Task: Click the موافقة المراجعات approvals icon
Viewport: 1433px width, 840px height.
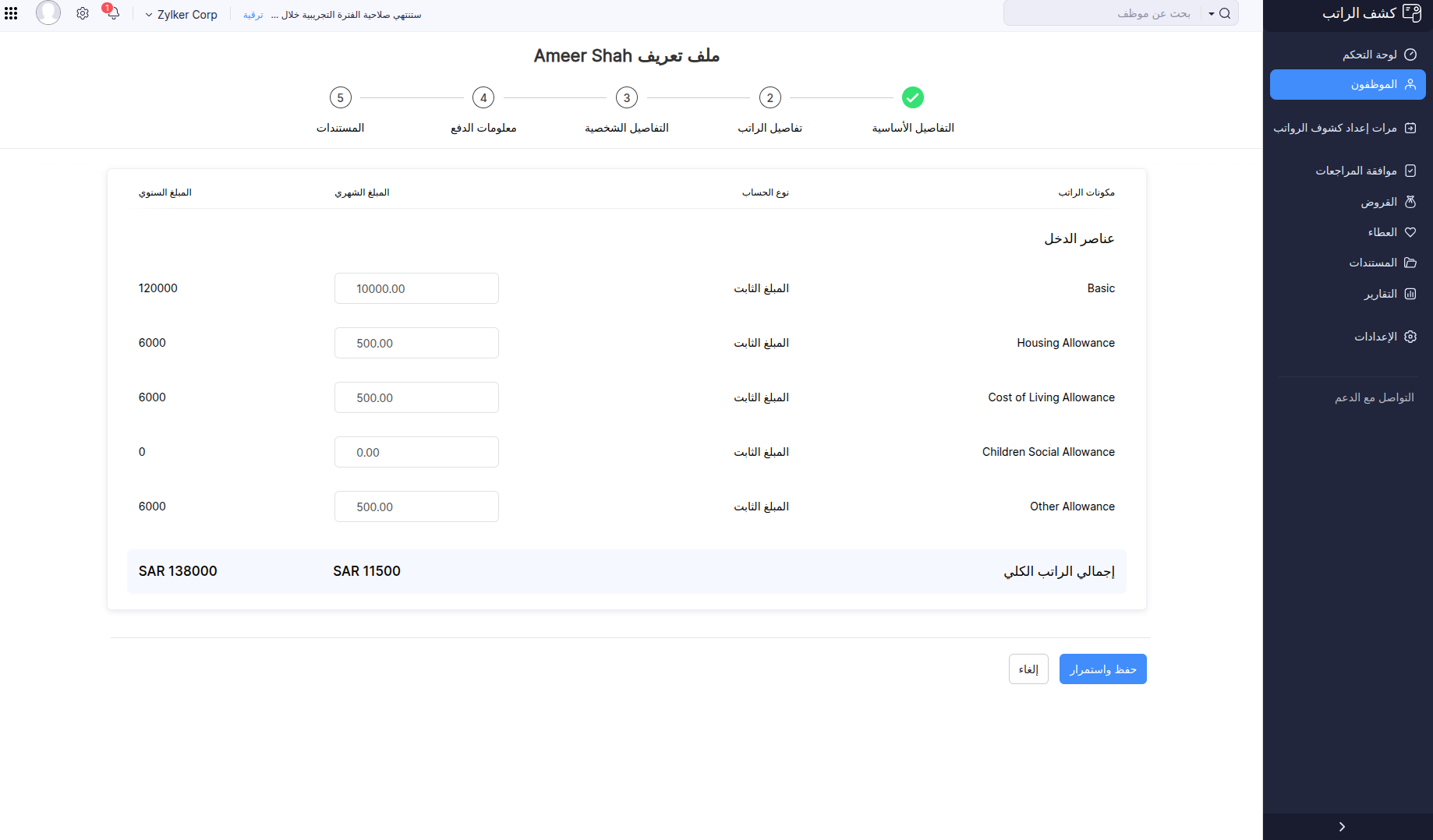Action: coord(1412,170)
